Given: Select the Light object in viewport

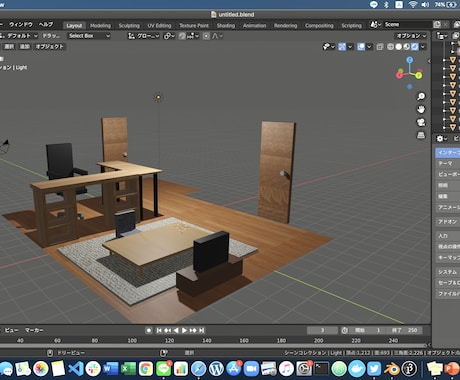Looking at the screenshot, I should tap(158, 97).
